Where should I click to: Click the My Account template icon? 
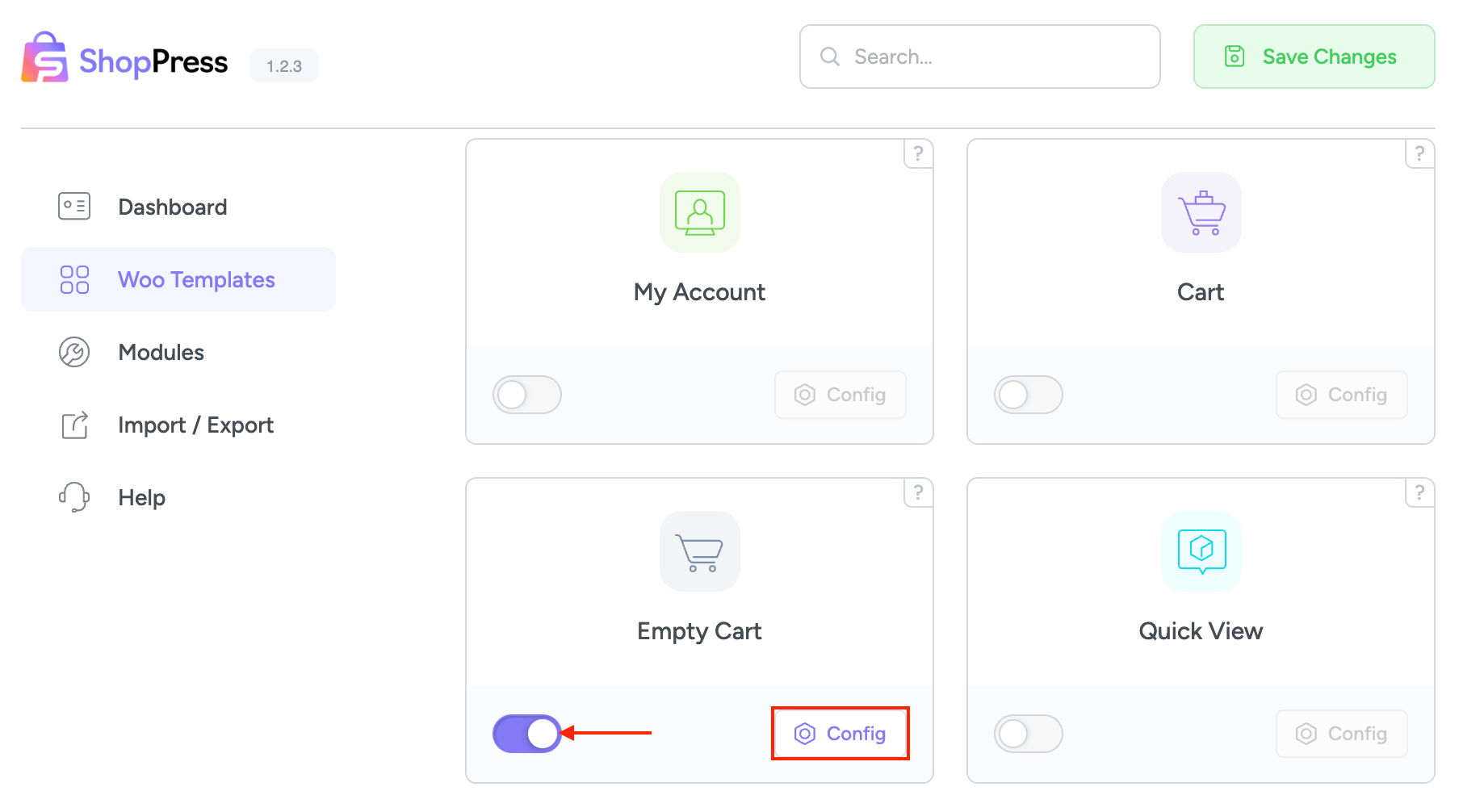[699, 212]
